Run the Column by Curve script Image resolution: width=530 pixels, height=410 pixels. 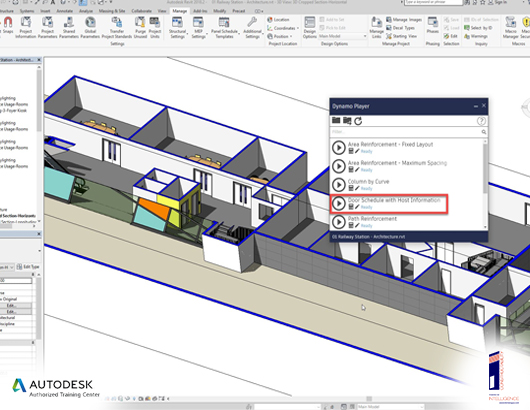tap(339, 185)
